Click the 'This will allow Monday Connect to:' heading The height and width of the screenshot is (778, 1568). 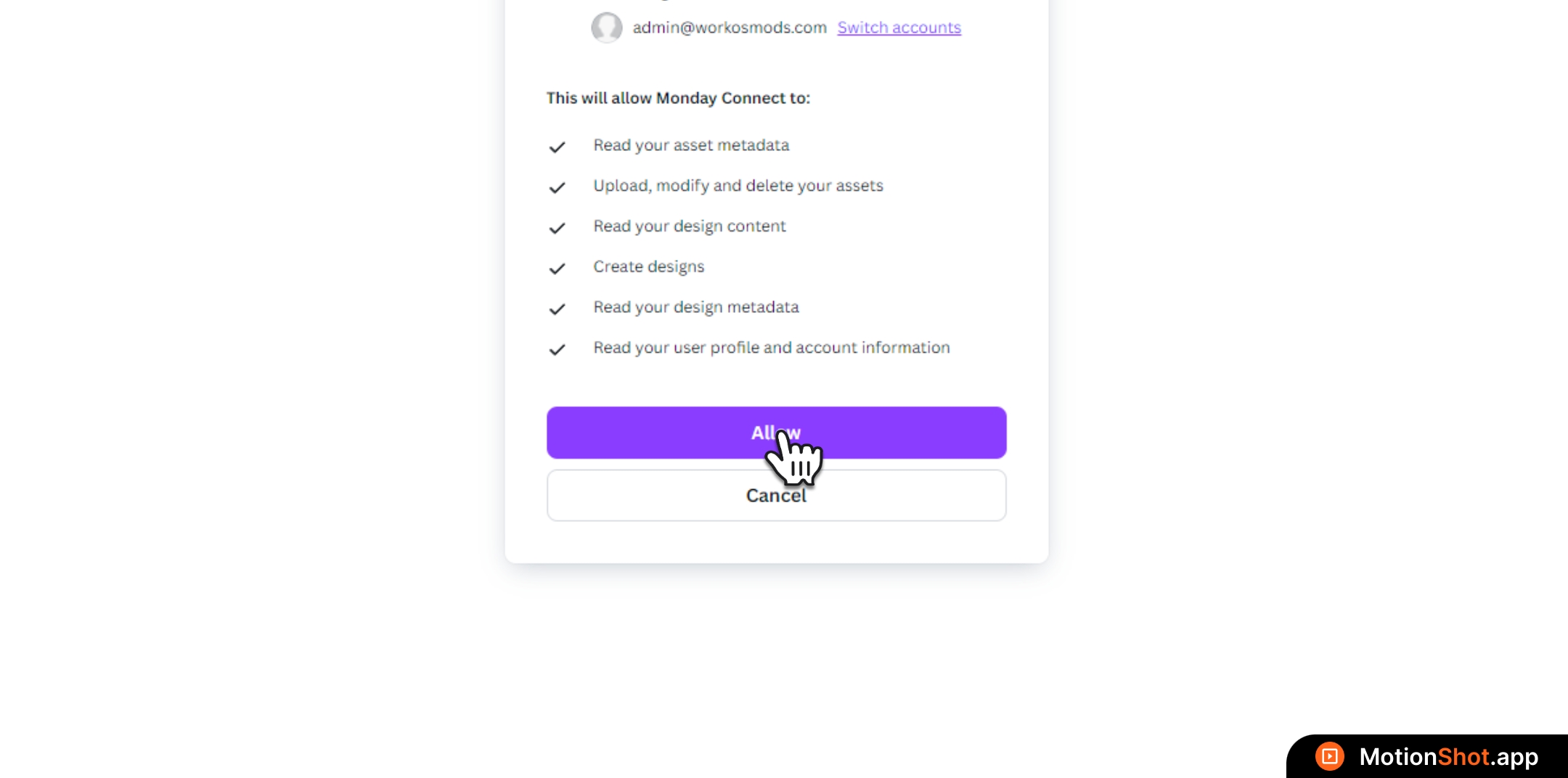[678, 98]
